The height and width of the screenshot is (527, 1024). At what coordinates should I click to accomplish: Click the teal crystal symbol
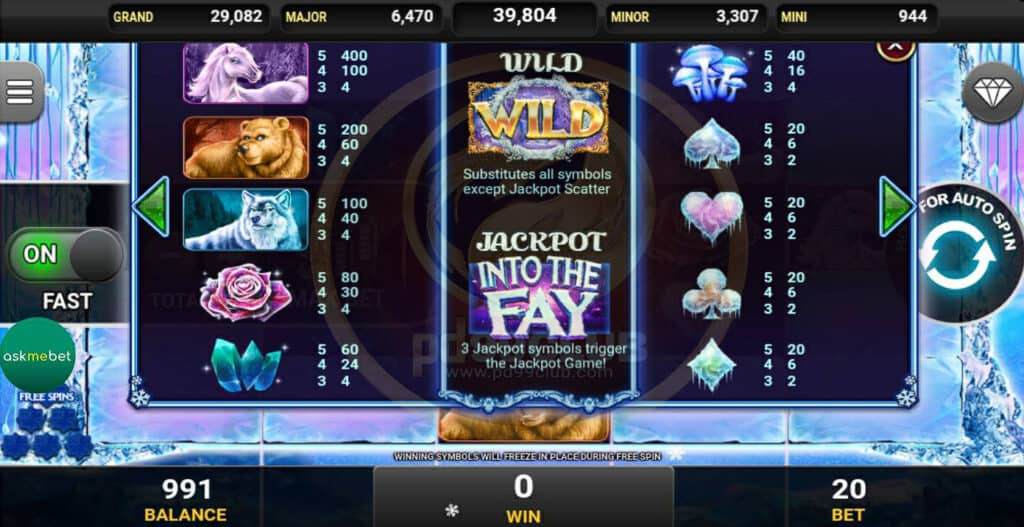click(x=246, y=366)
